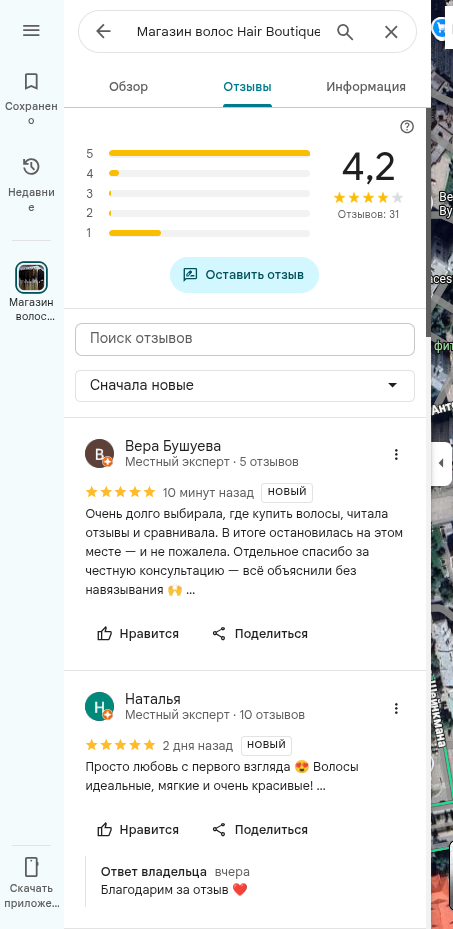
Task: Click the Оставить отзыв button
Action: click(x=244, y=275)
